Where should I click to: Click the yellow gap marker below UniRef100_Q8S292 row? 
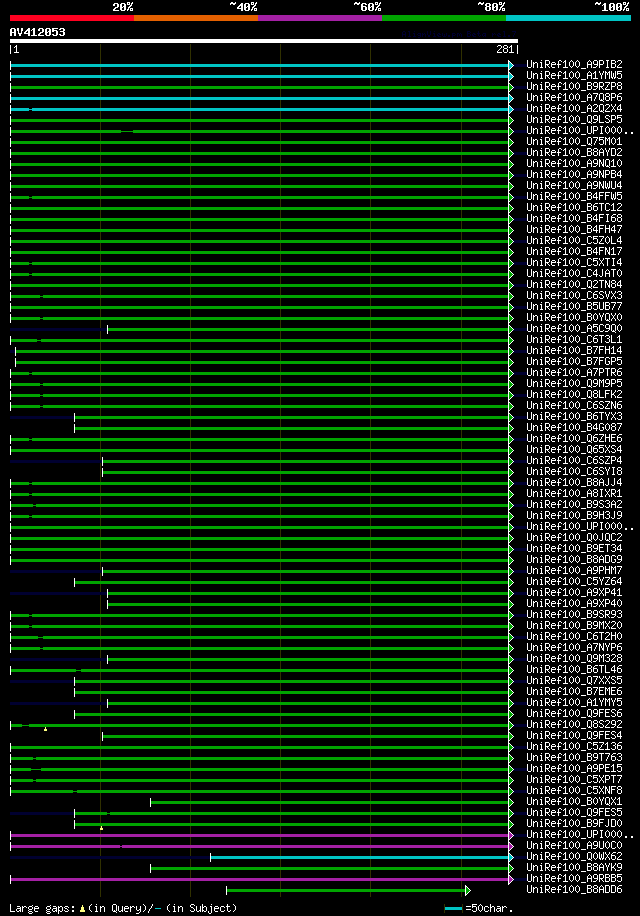point(46,729)
